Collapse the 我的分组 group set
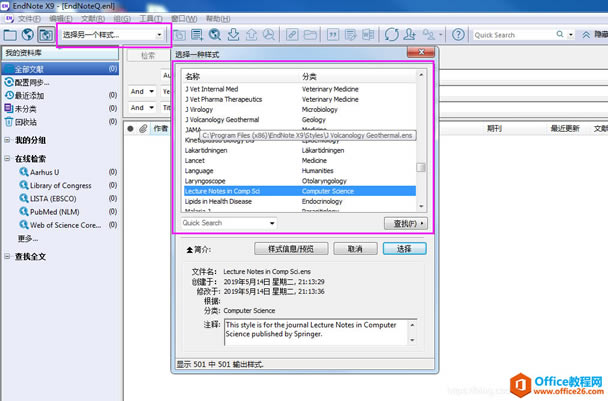 7,140
